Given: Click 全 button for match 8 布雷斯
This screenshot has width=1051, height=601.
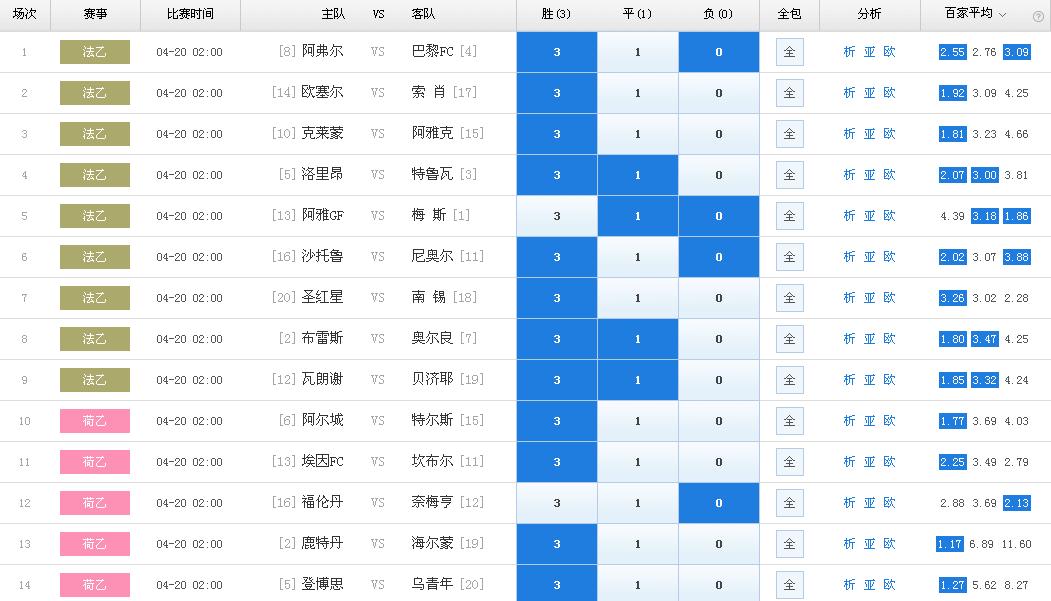Looking at the screenshot, I should (790, 339).
